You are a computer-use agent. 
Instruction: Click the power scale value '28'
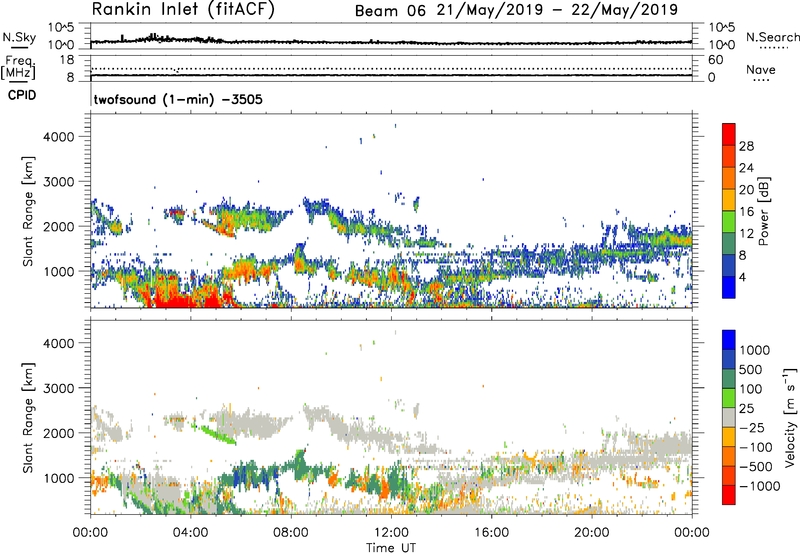coord(746,146)
